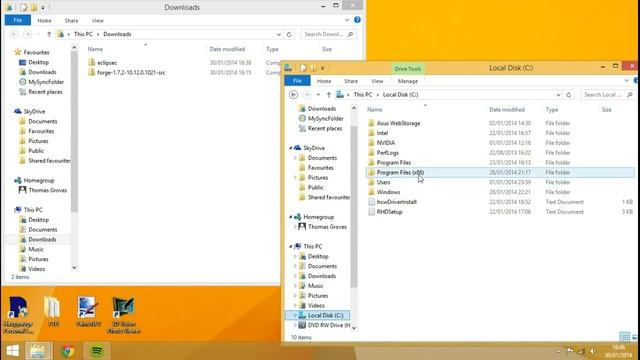Sort by Date modified in Local Disk window
The height and width of the screenshot is (360, 640).
click(x=507, y=109)
